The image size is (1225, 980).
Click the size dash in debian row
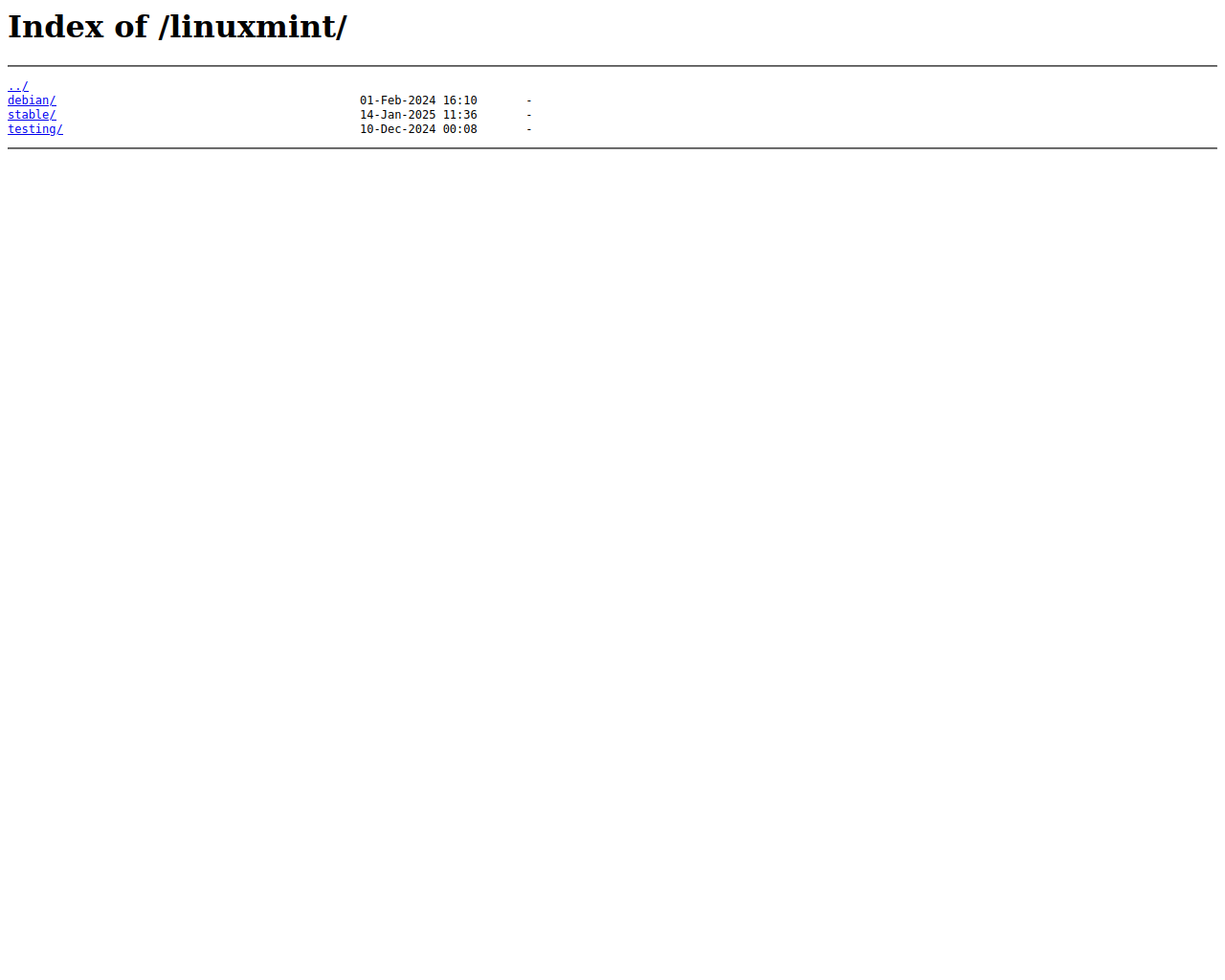529,100
